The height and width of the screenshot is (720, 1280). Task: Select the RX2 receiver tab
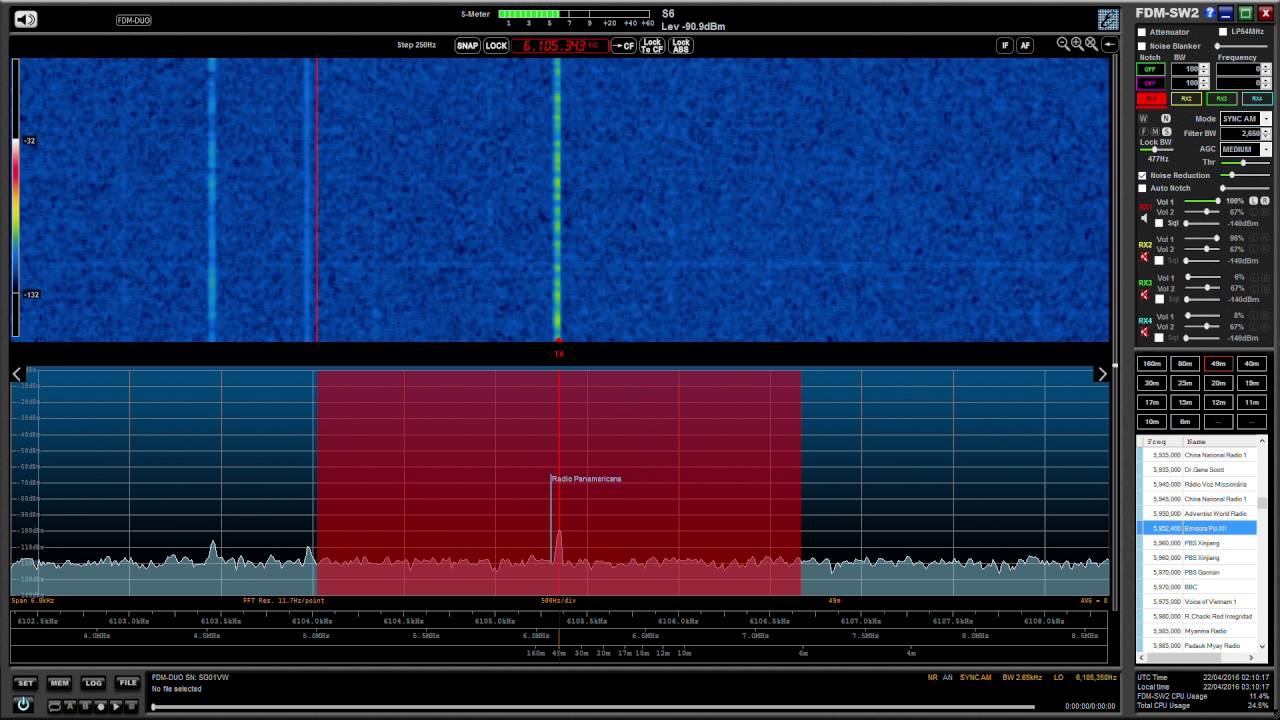1186,99
